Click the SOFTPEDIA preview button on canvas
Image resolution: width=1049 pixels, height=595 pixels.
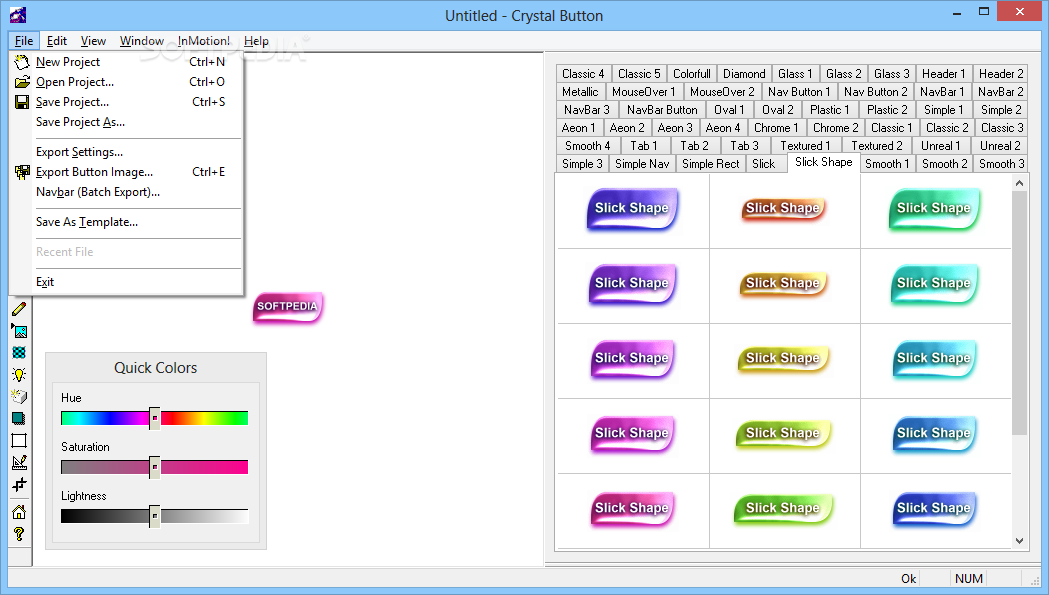click(x=288, y=307)
